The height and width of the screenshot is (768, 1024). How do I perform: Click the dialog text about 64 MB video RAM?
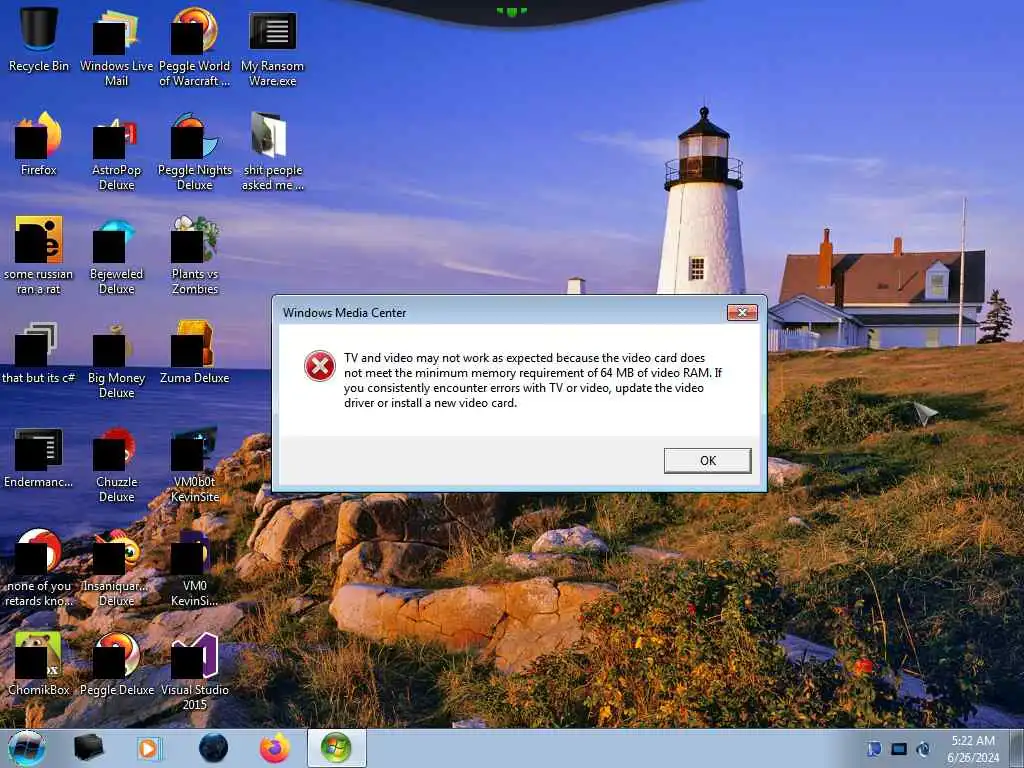[533, 380]
